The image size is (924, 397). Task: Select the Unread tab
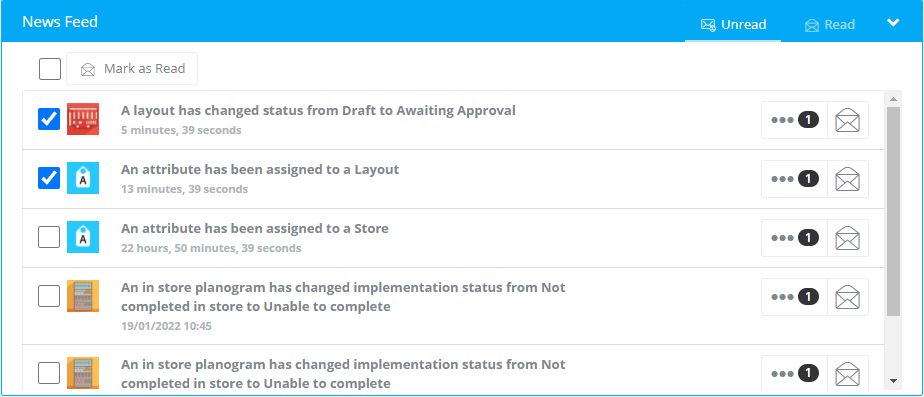[733, 25]
